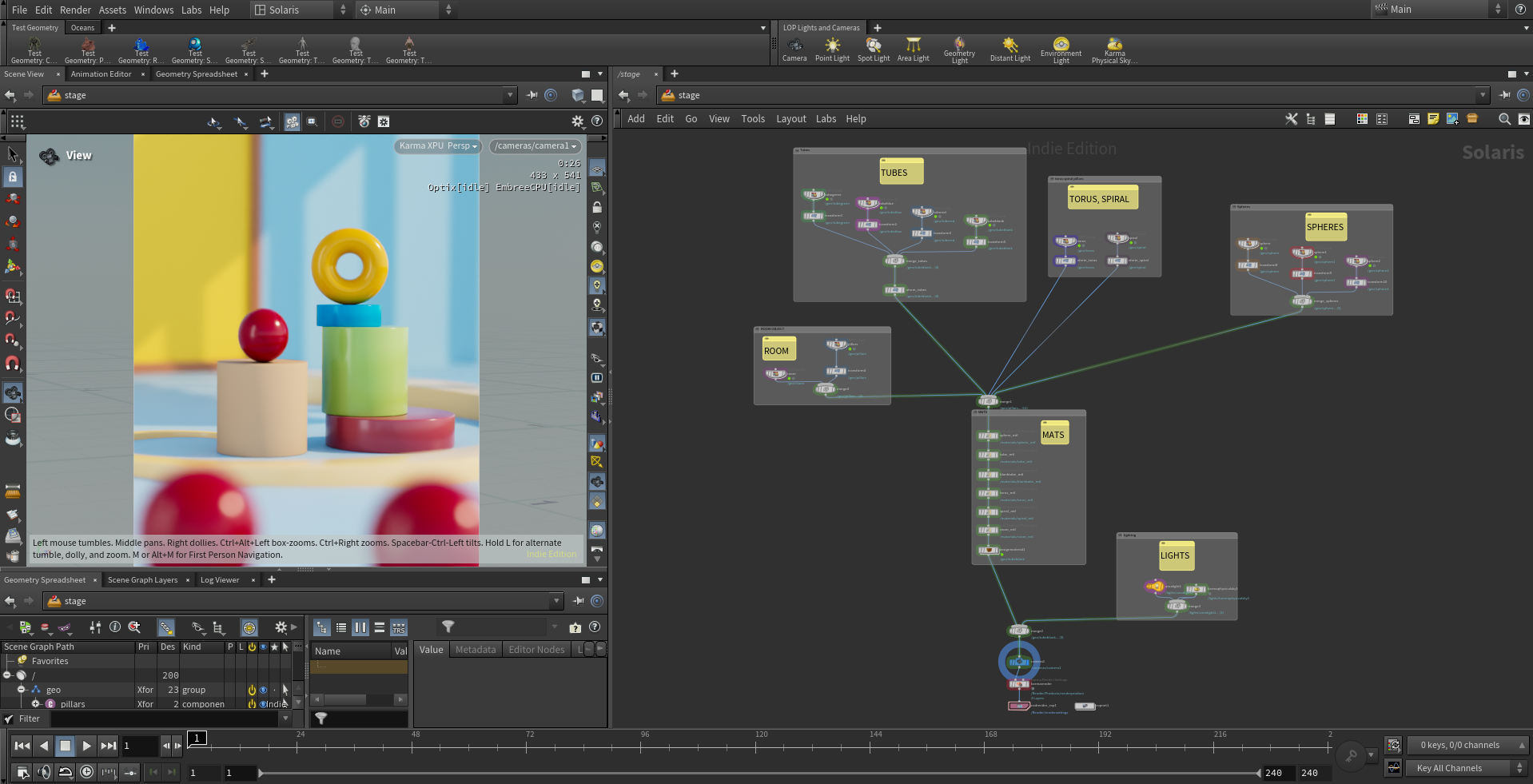Viewport: 1533px width, 784px height.
Task: Open the Metadata tab in the spreadsheet panel
Action: click(x=476, y=650)
